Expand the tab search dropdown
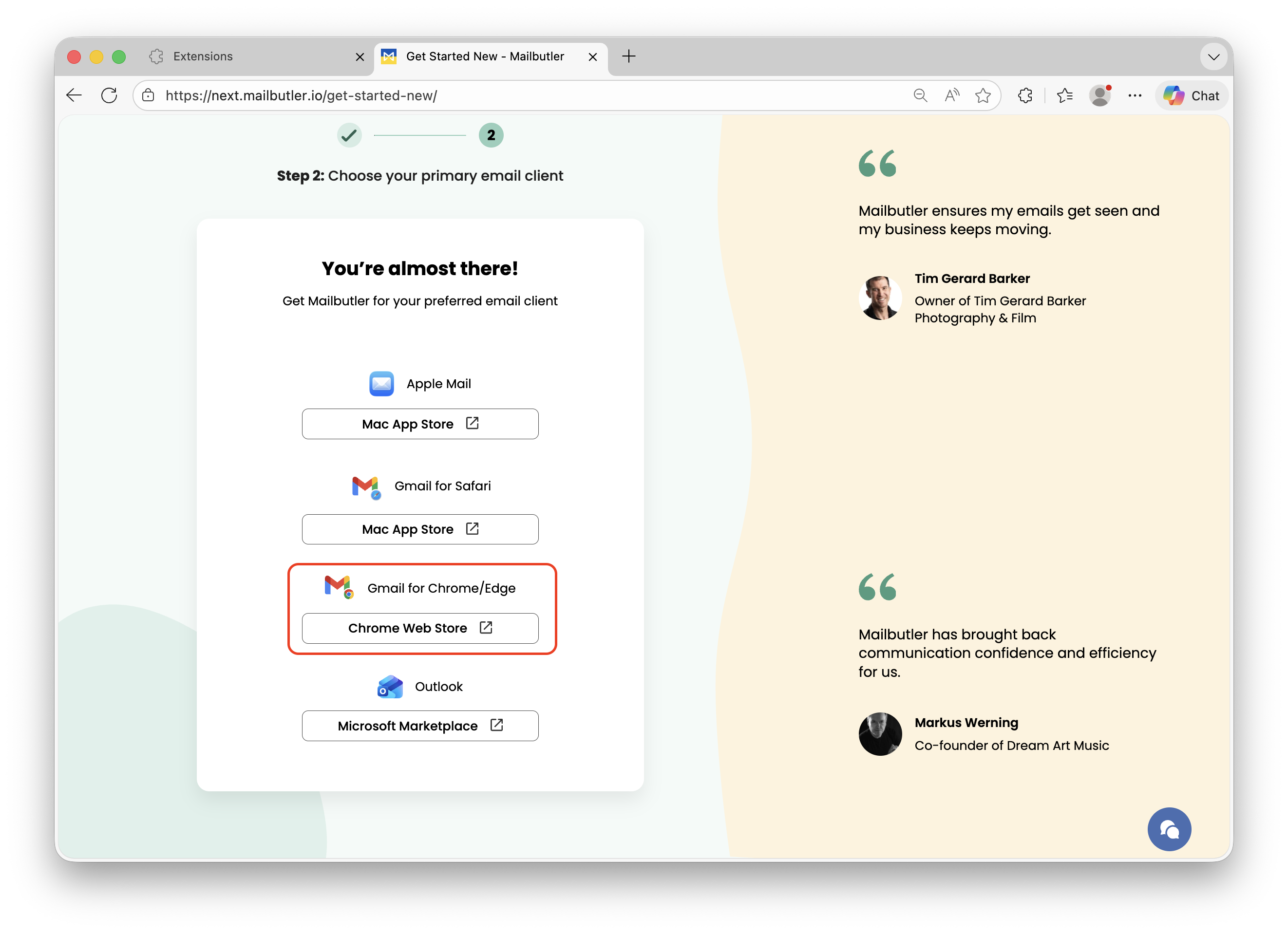The image size is (1288, 934). pyautogui.click(x=1213, y=56)
